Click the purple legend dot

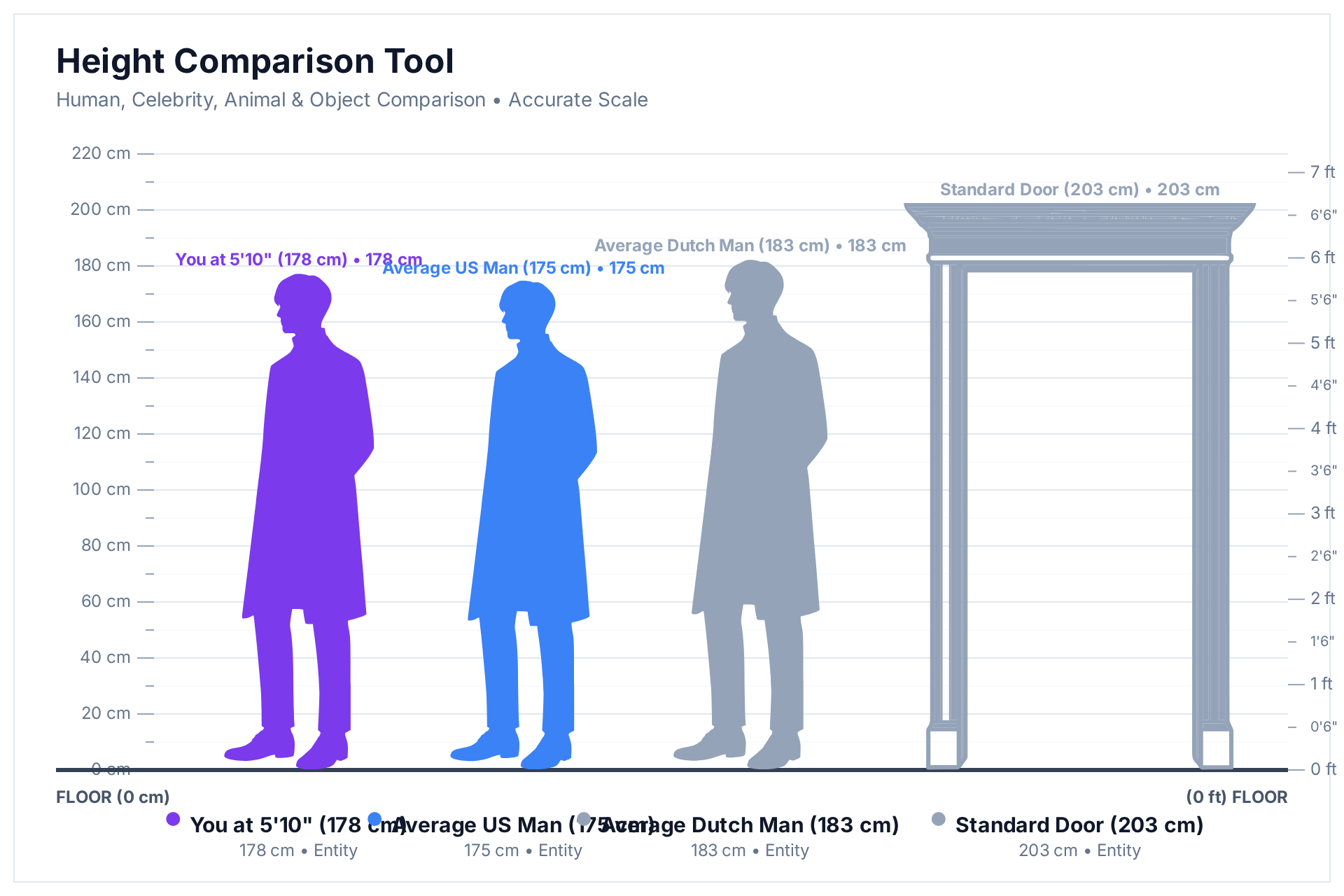173,819
